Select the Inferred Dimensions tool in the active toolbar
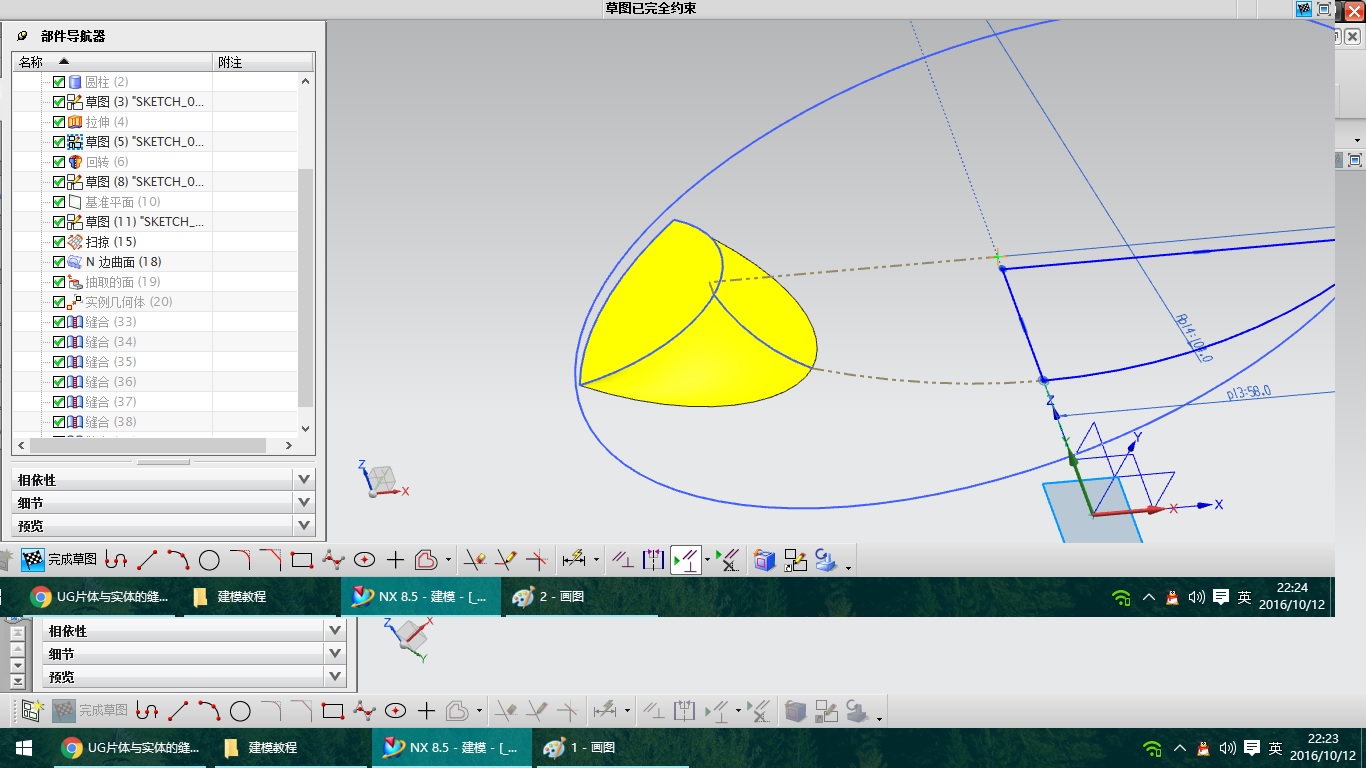This screenshot has width=1366, height=768. [x=574, y=559]
